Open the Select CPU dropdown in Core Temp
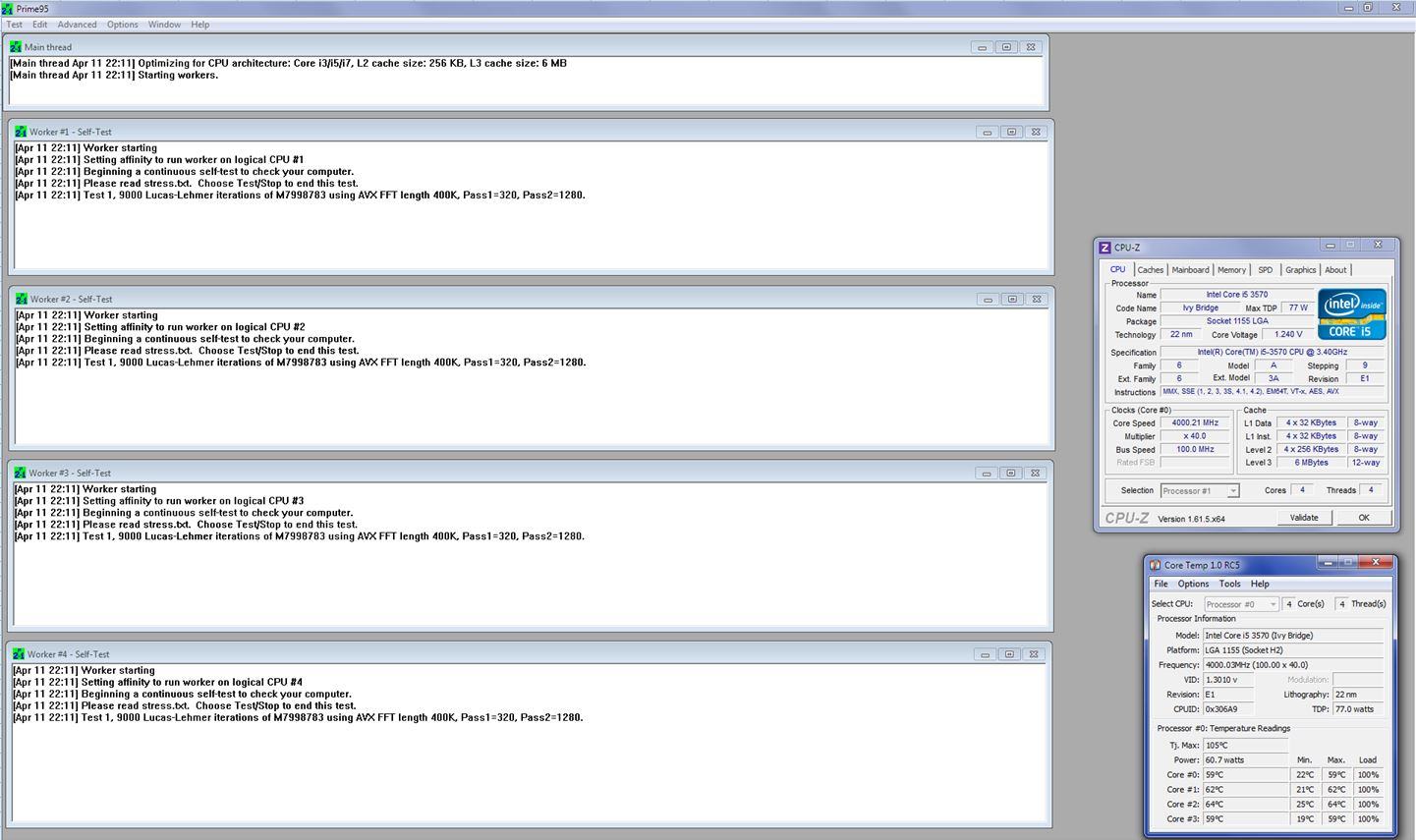 (x=1241, y=604)
